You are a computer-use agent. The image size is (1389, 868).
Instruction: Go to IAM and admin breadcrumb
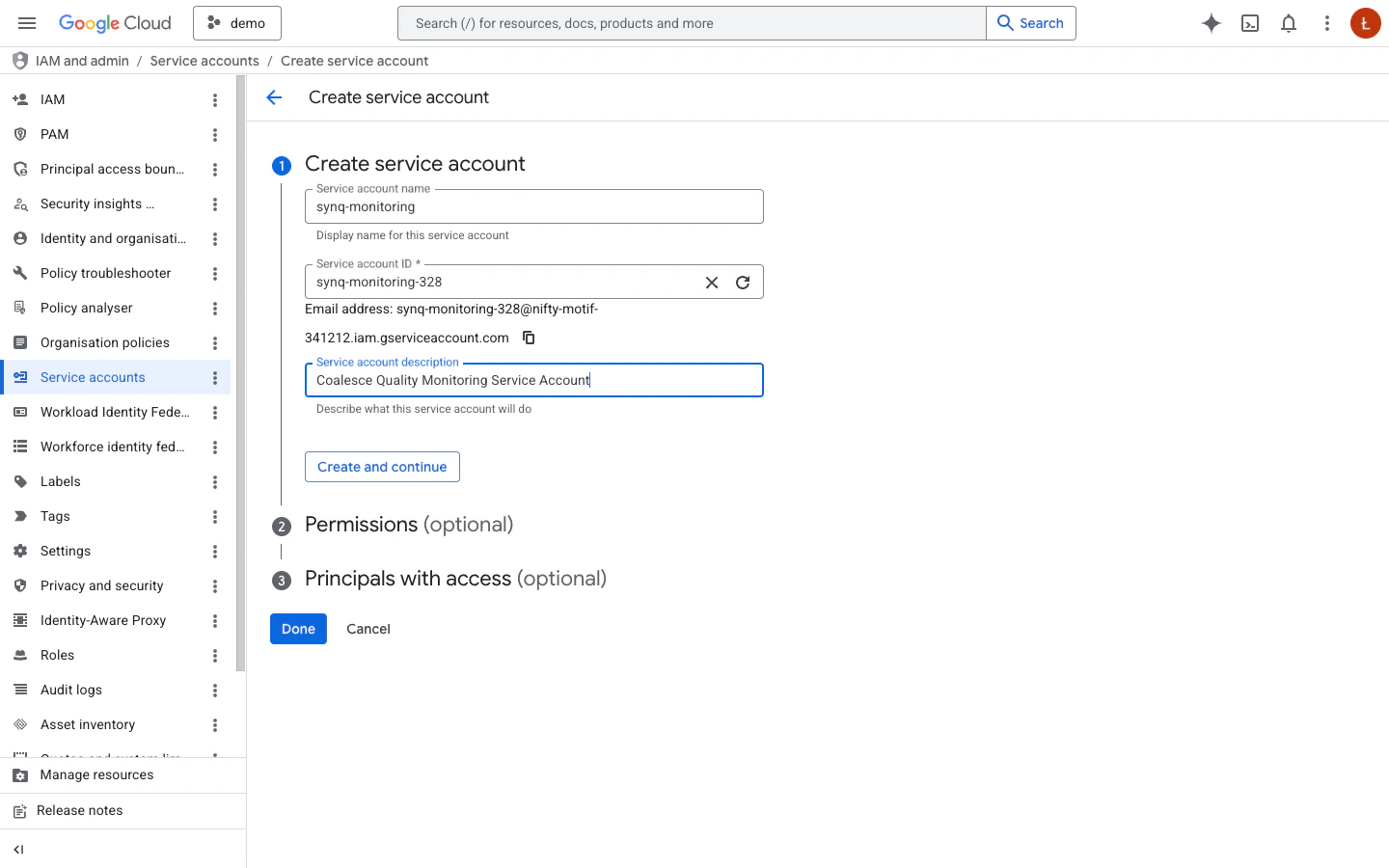coord(82,61)
